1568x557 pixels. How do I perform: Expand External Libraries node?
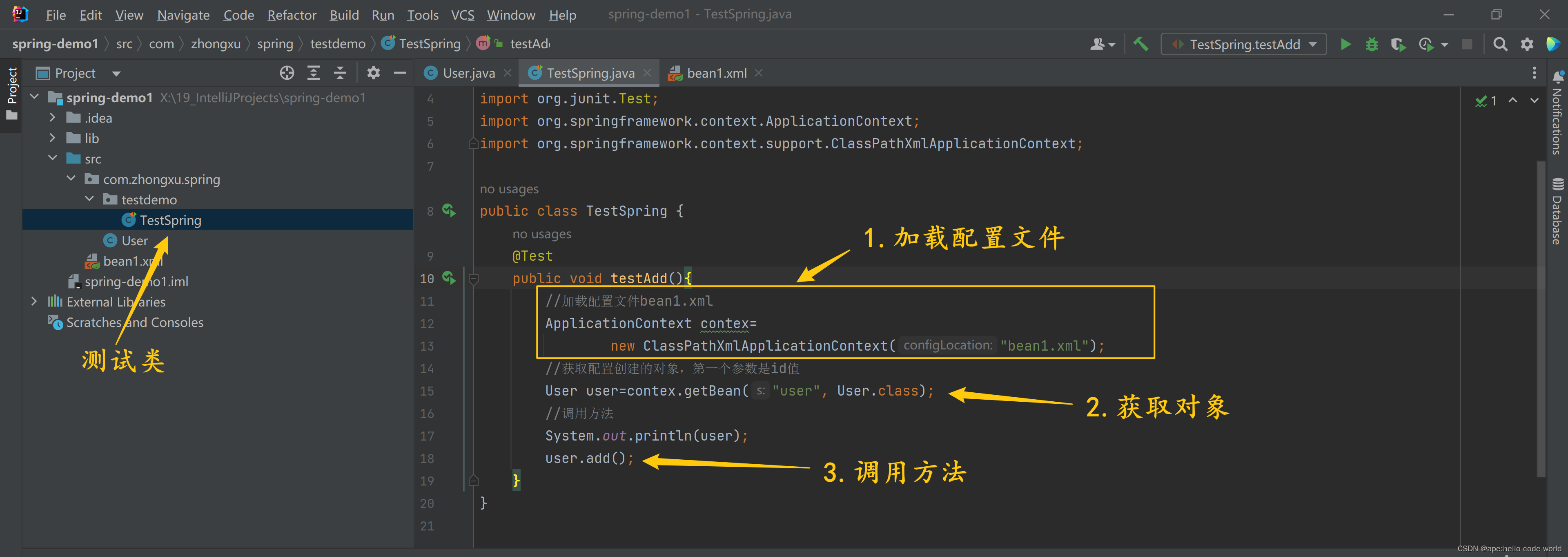point(34,301)
